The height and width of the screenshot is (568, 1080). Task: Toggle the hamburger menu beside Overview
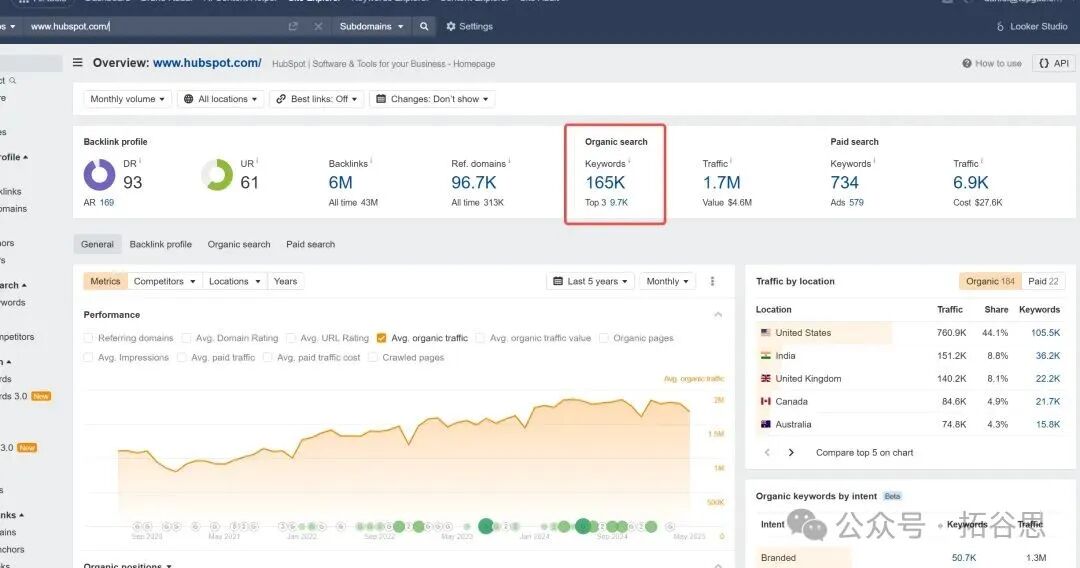78,63
